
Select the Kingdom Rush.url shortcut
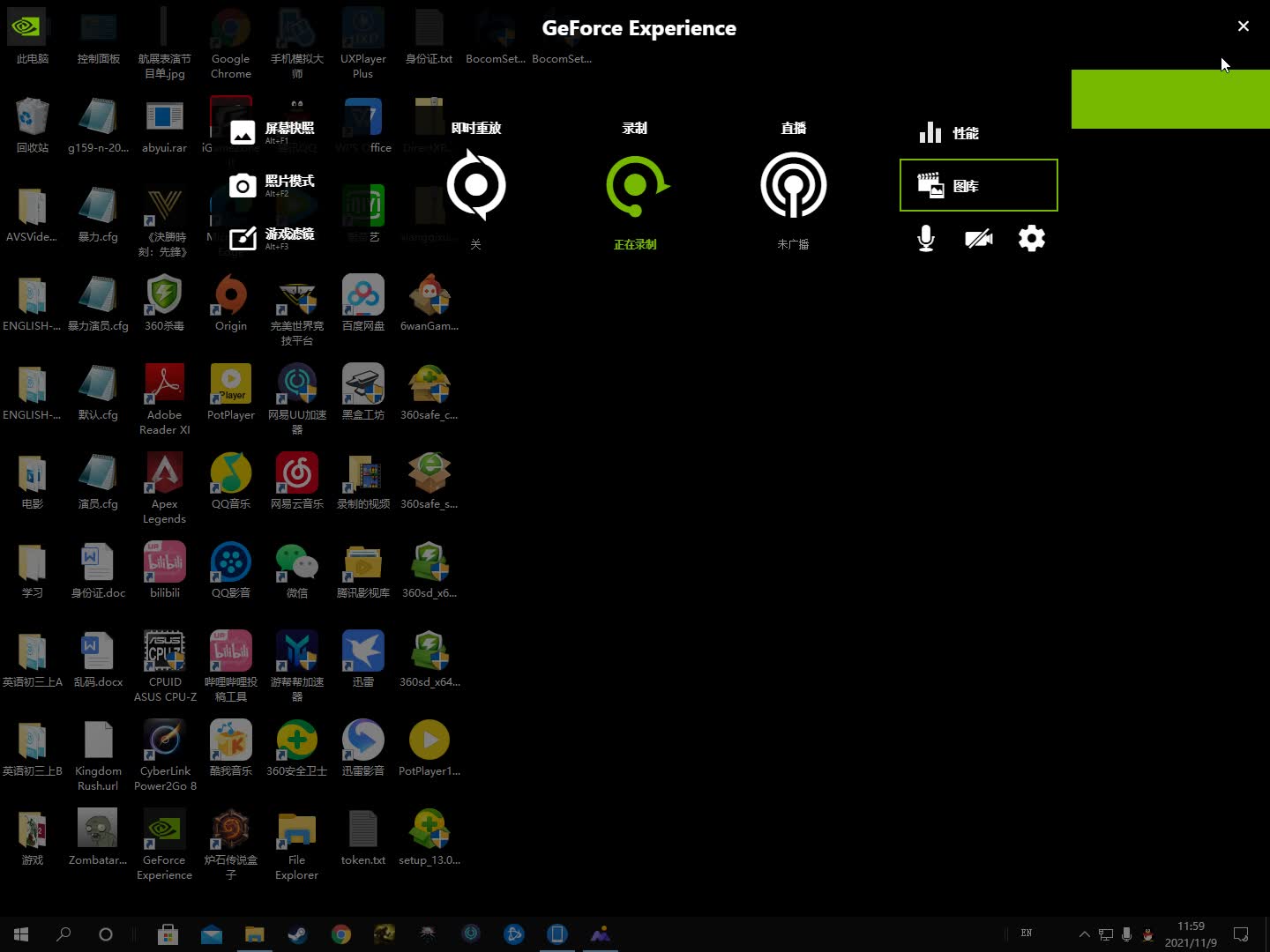98,755
